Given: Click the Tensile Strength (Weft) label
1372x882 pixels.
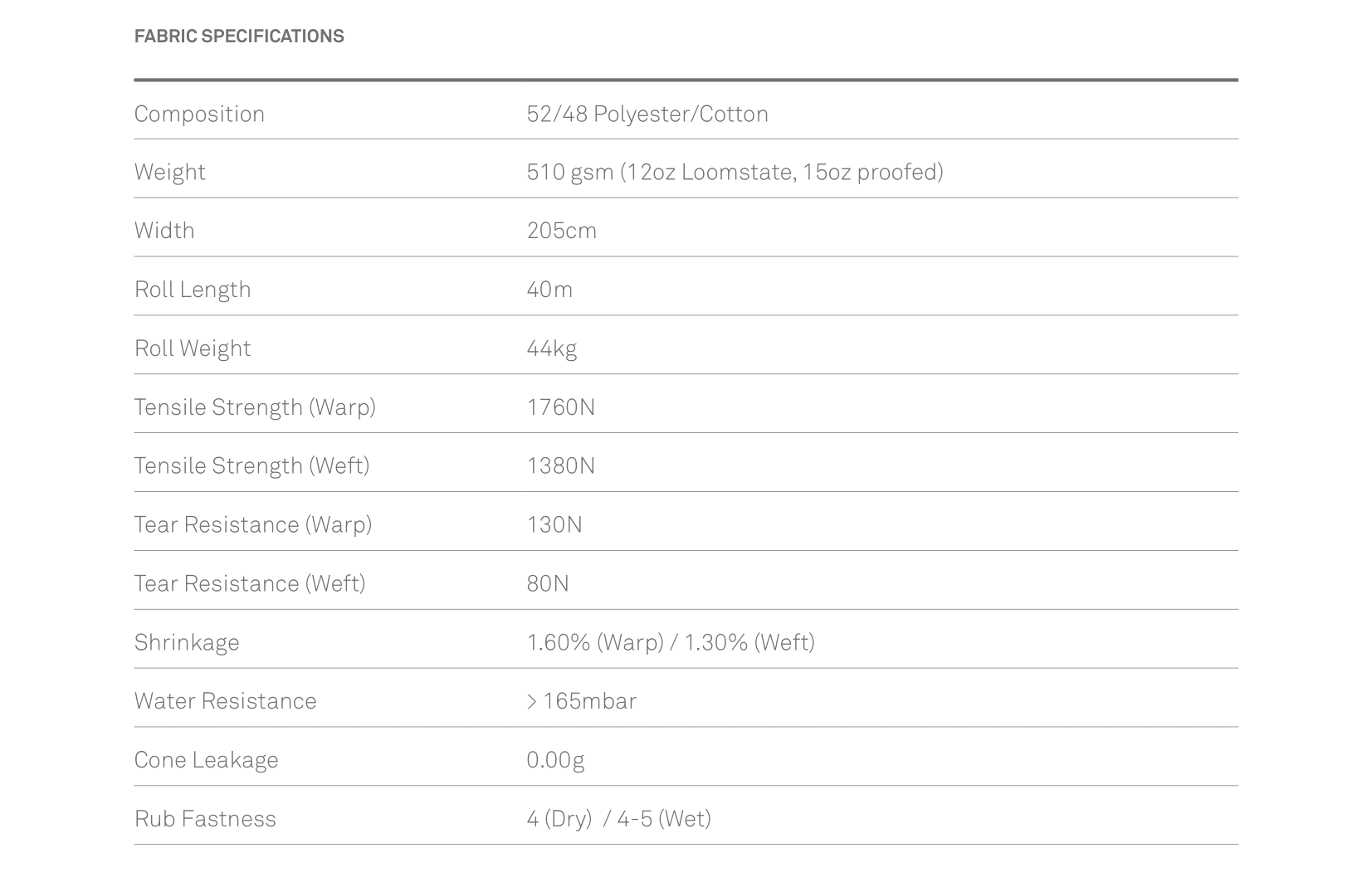Looking at the screenshot, I should click(x=251, y=465).
